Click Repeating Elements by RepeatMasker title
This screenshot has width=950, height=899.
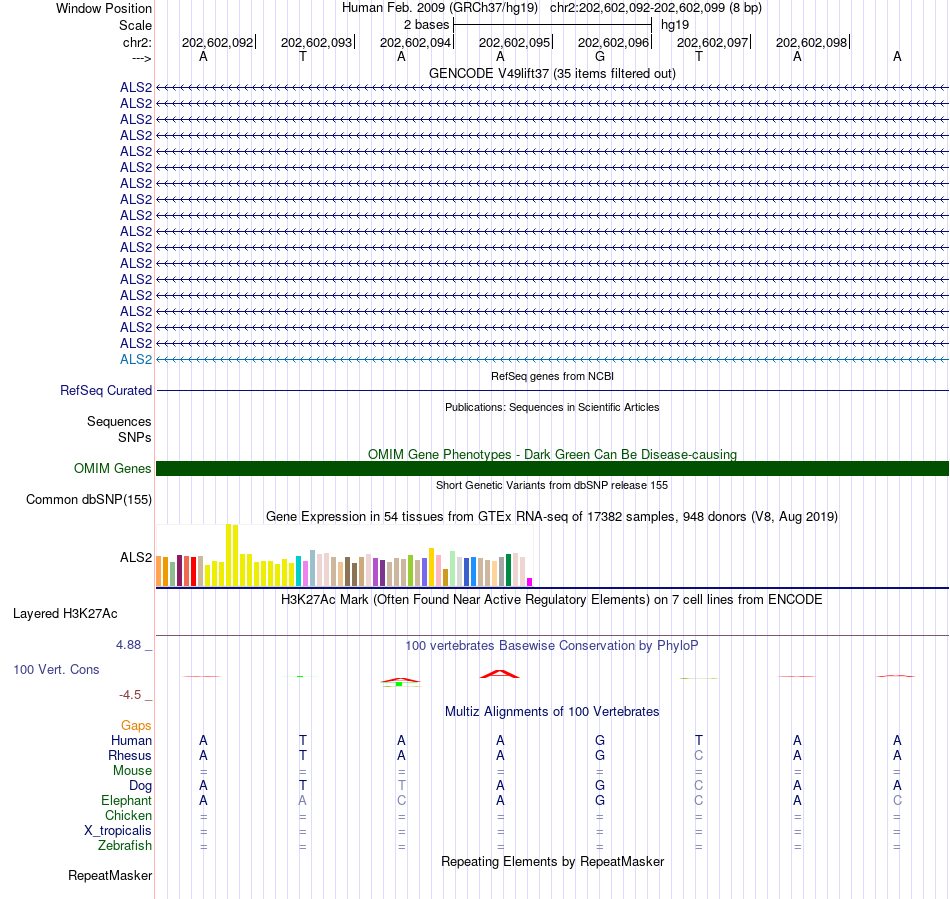(x=552, y=861)
